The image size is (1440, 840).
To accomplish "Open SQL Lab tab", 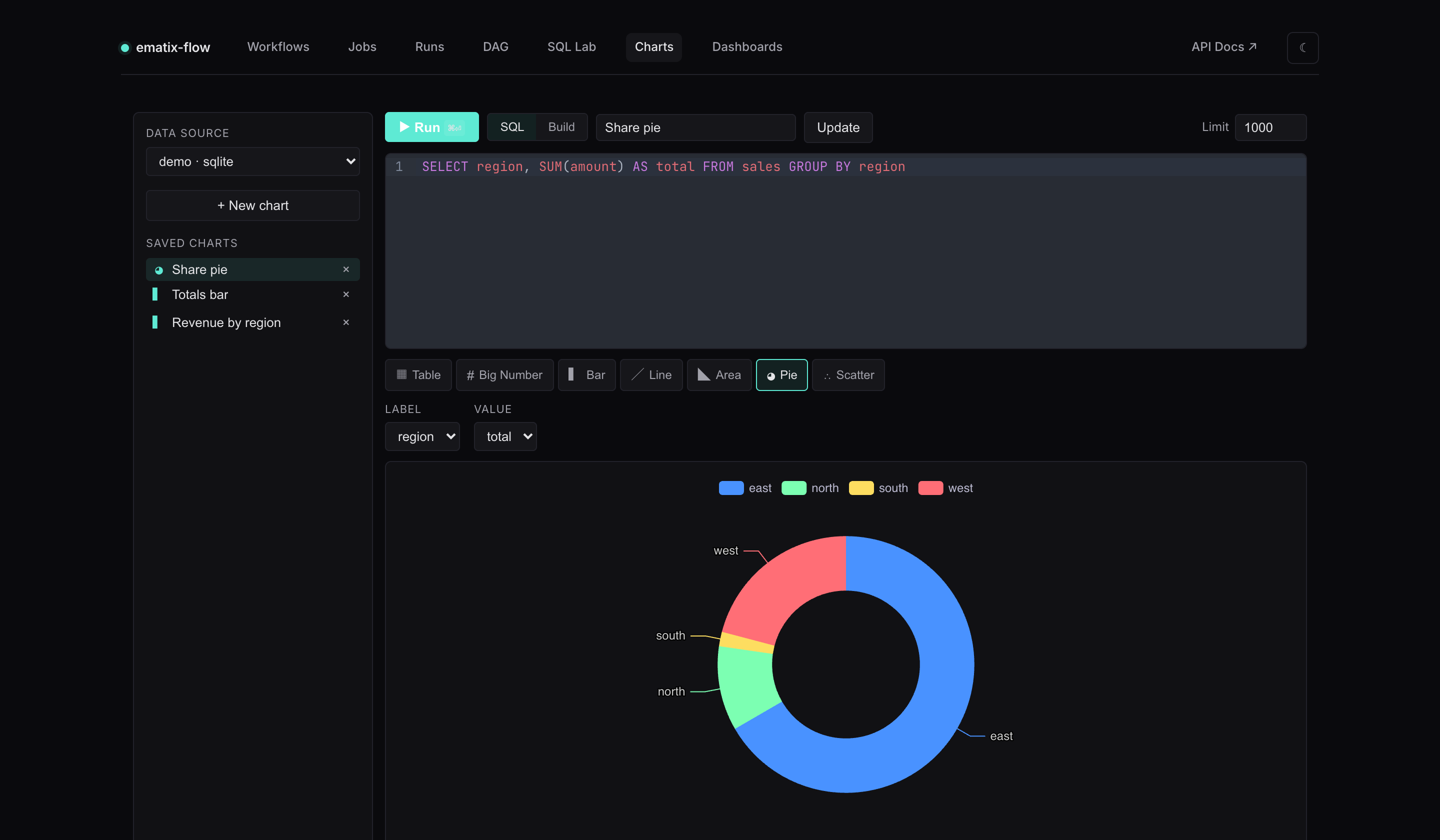I will point(571,47).
